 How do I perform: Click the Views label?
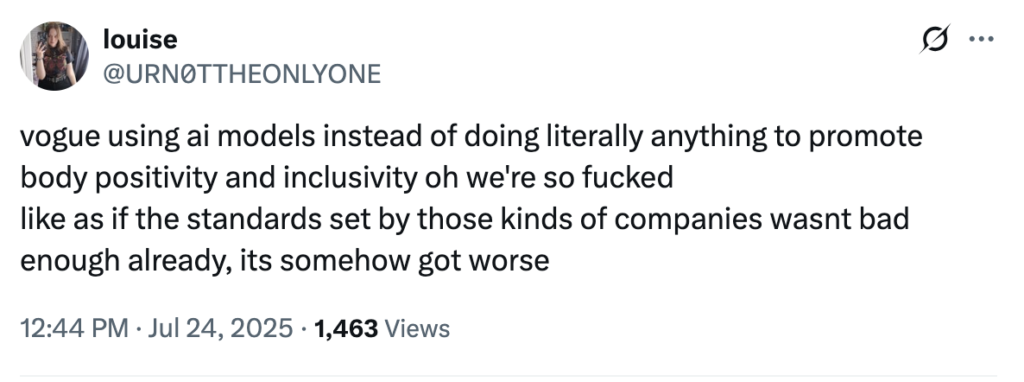417,328
